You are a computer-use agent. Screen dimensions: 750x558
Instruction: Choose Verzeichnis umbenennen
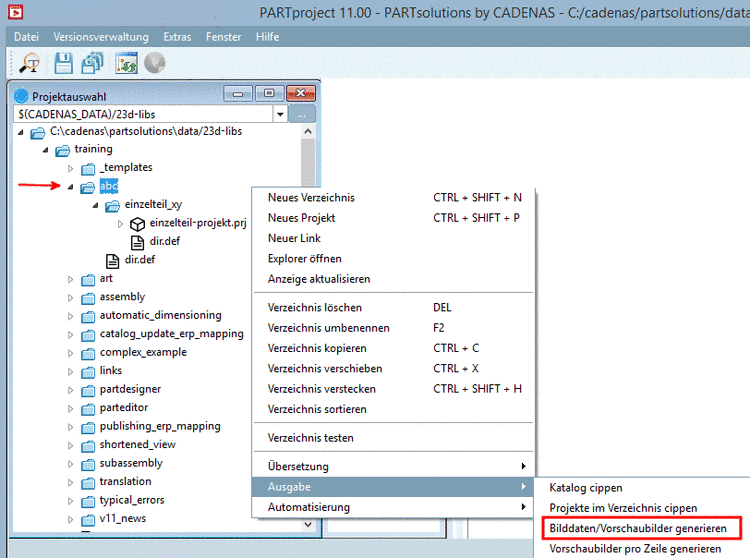point(394,328)
